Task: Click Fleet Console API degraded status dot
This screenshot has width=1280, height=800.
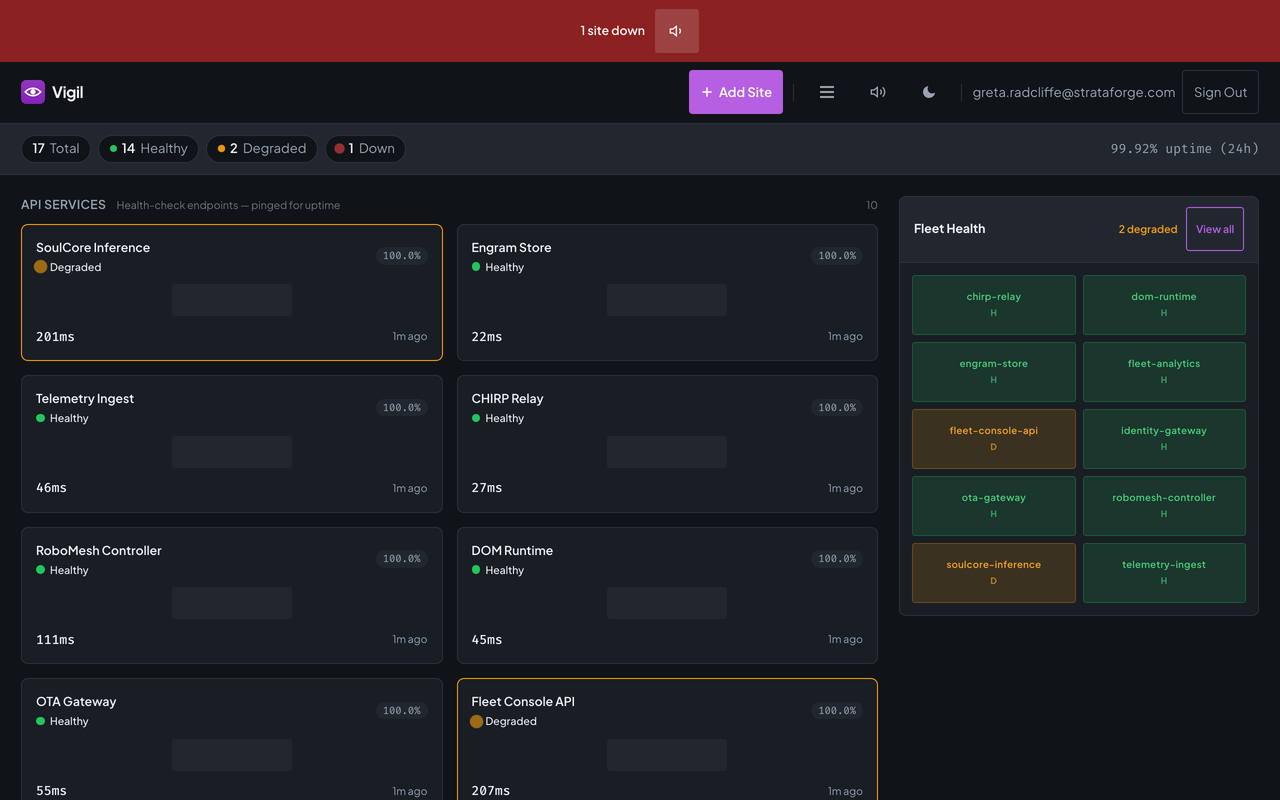Action: pyautogui.click(x=476, y=721)
